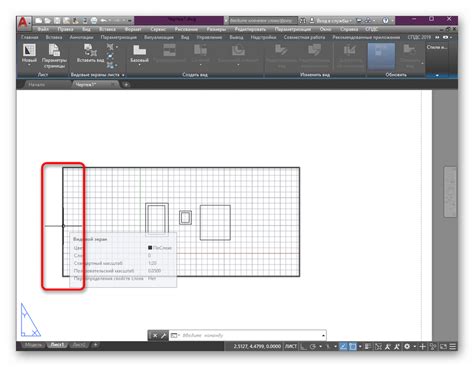Switch to the СПДС 2019 ribbon tab
The image size is (474, 367).
click(x=419, y=37)
